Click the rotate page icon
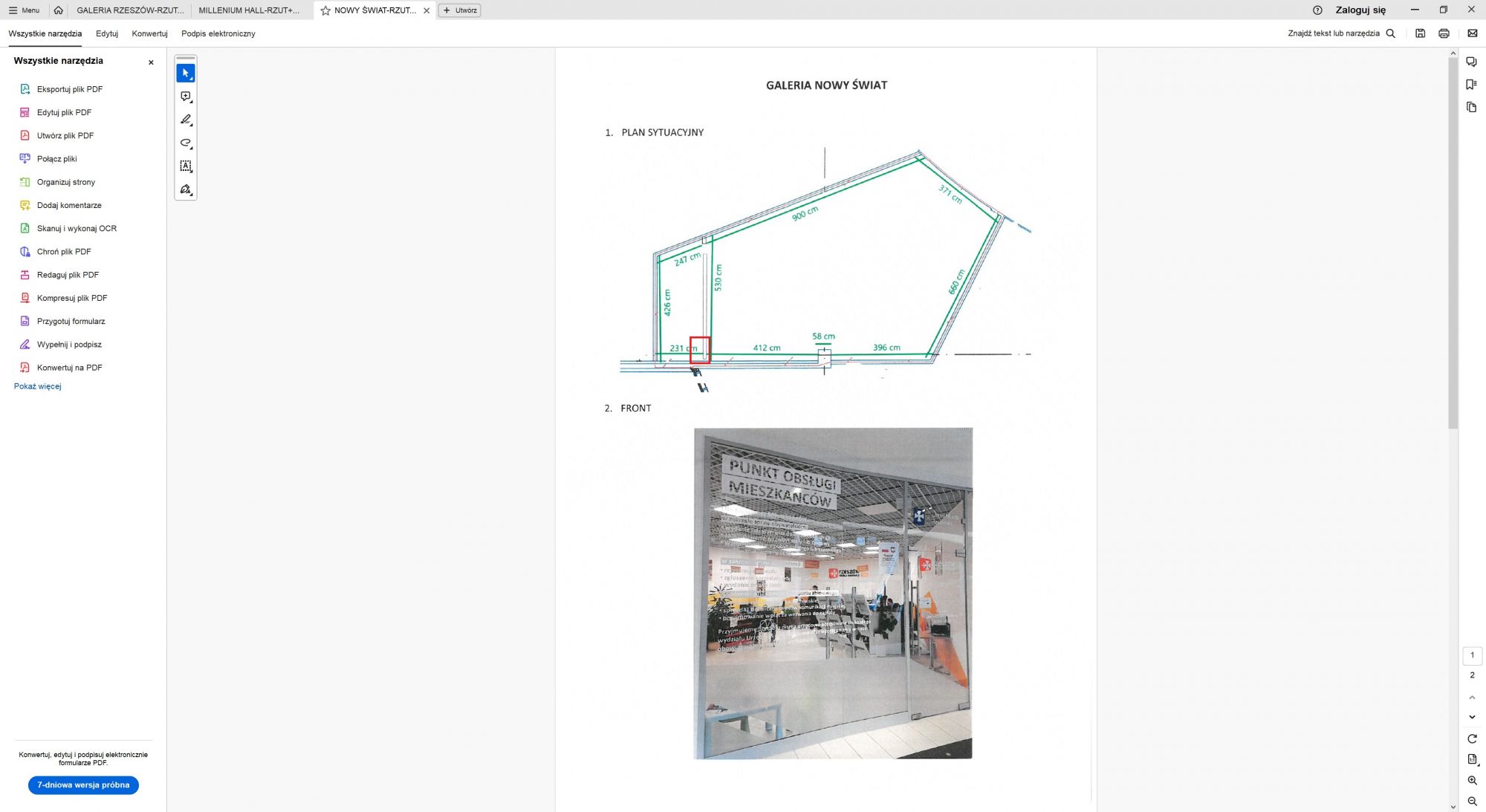Image resolution: width=1486 pixels, height=812 pixels. [1472, 738]
